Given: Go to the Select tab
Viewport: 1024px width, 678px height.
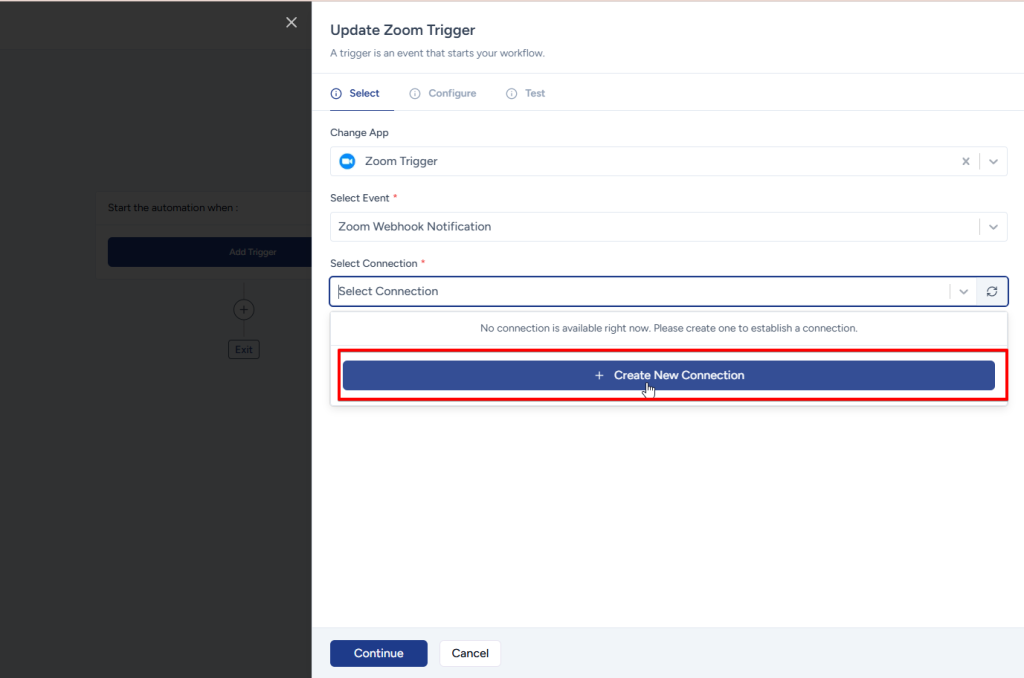Looking at the screenshot, I should (x=364, y=93).
